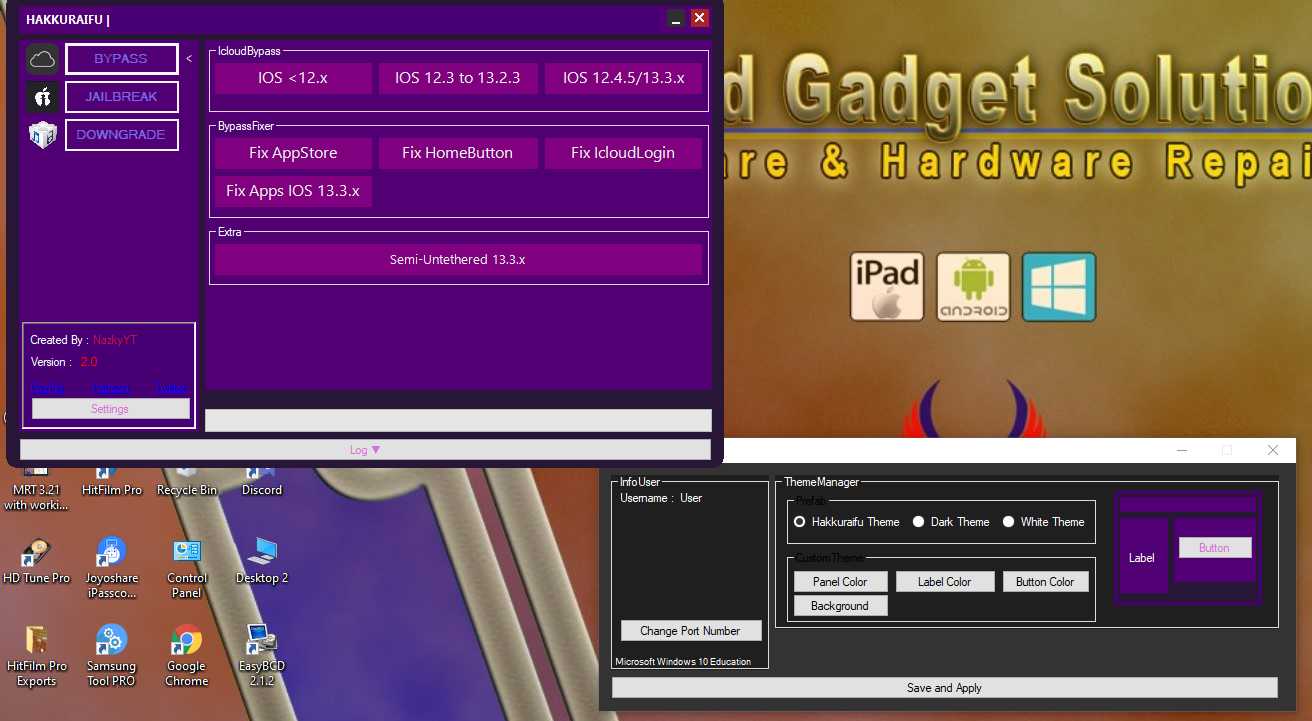Click the Fix HomeButton button
The width and height of the screenshot is (1312, 721).
click(x=458, y=153)
